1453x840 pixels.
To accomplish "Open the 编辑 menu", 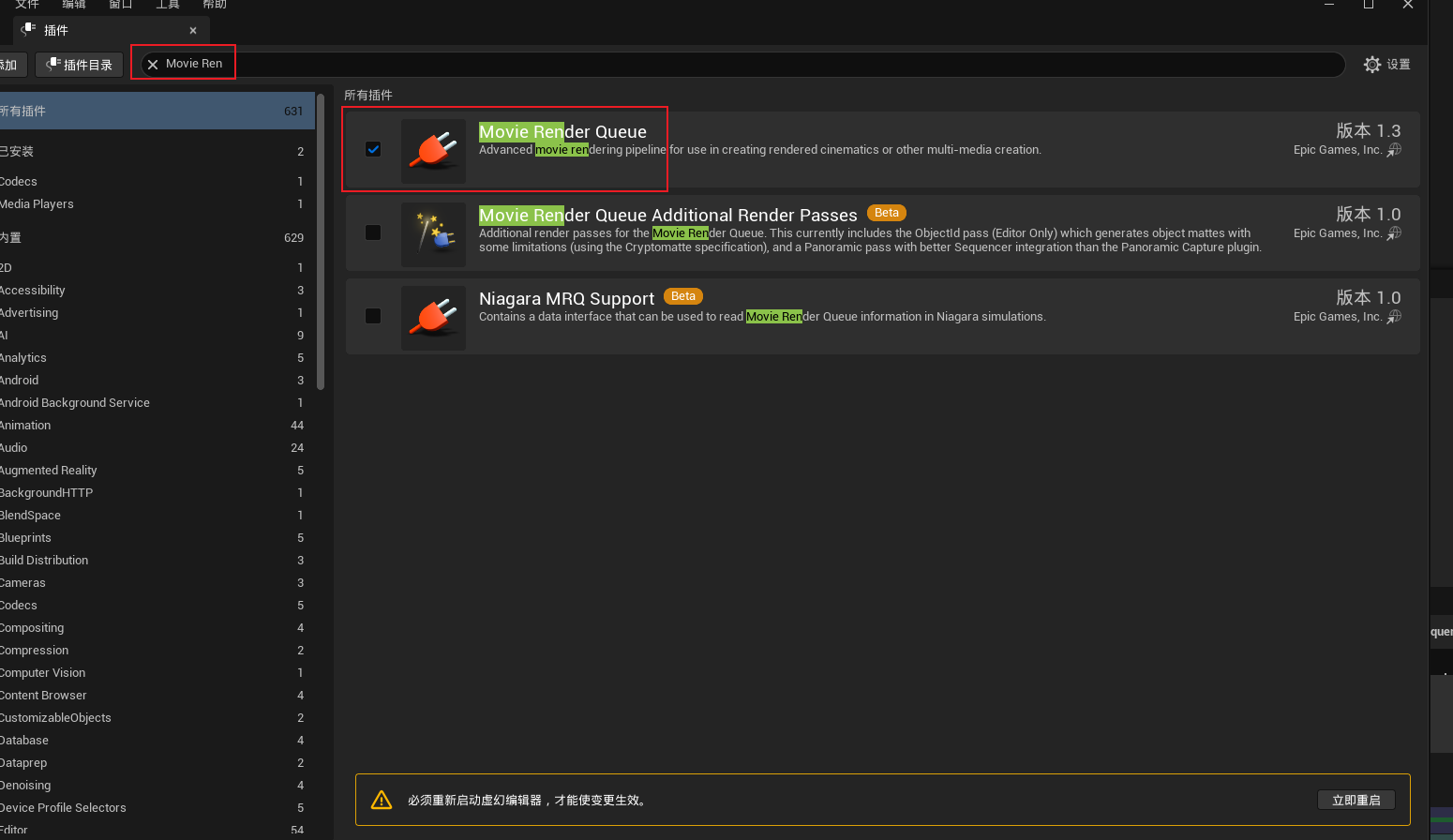I will point(74,5).
